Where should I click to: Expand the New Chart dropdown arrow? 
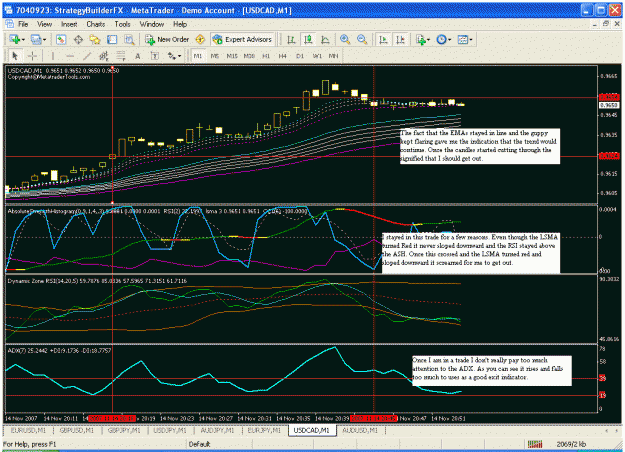[24, 39]
